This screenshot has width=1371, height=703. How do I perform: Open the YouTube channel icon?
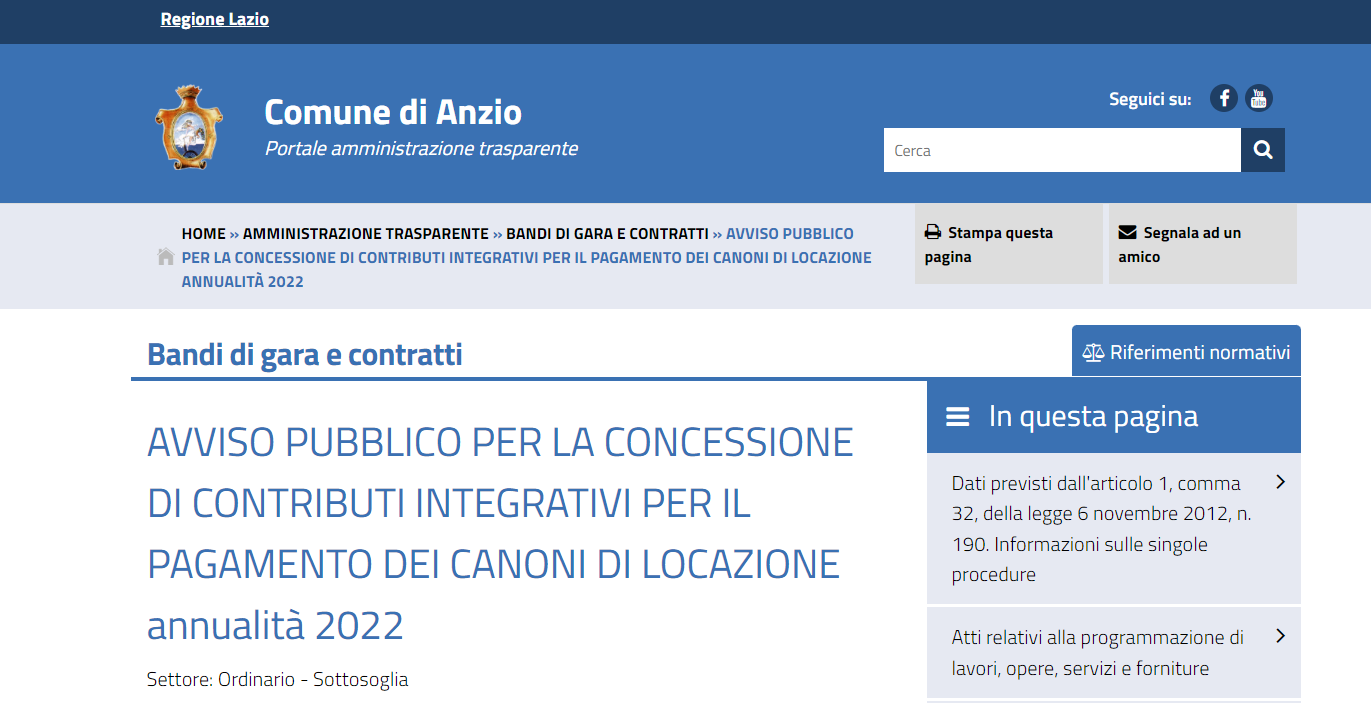[1259, 98]
